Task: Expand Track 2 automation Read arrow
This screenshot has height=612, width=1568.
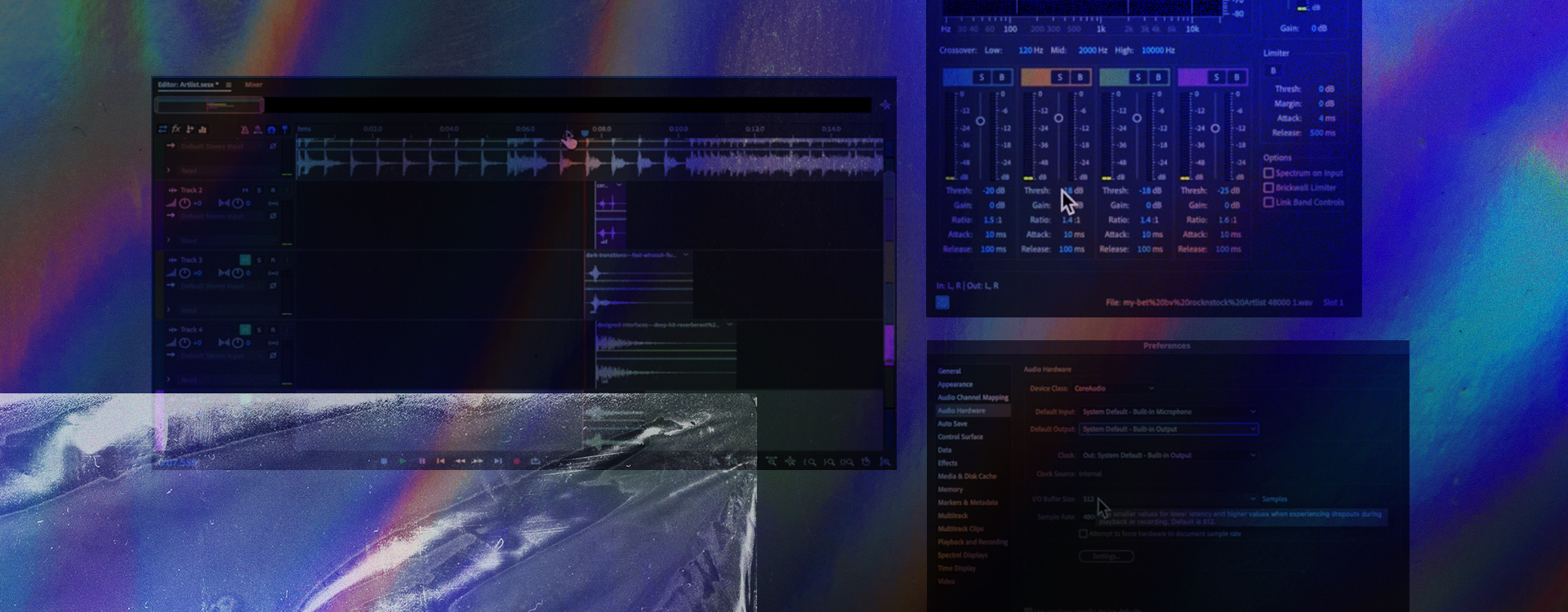Action: pyautogui.click(x=169, y=241)
